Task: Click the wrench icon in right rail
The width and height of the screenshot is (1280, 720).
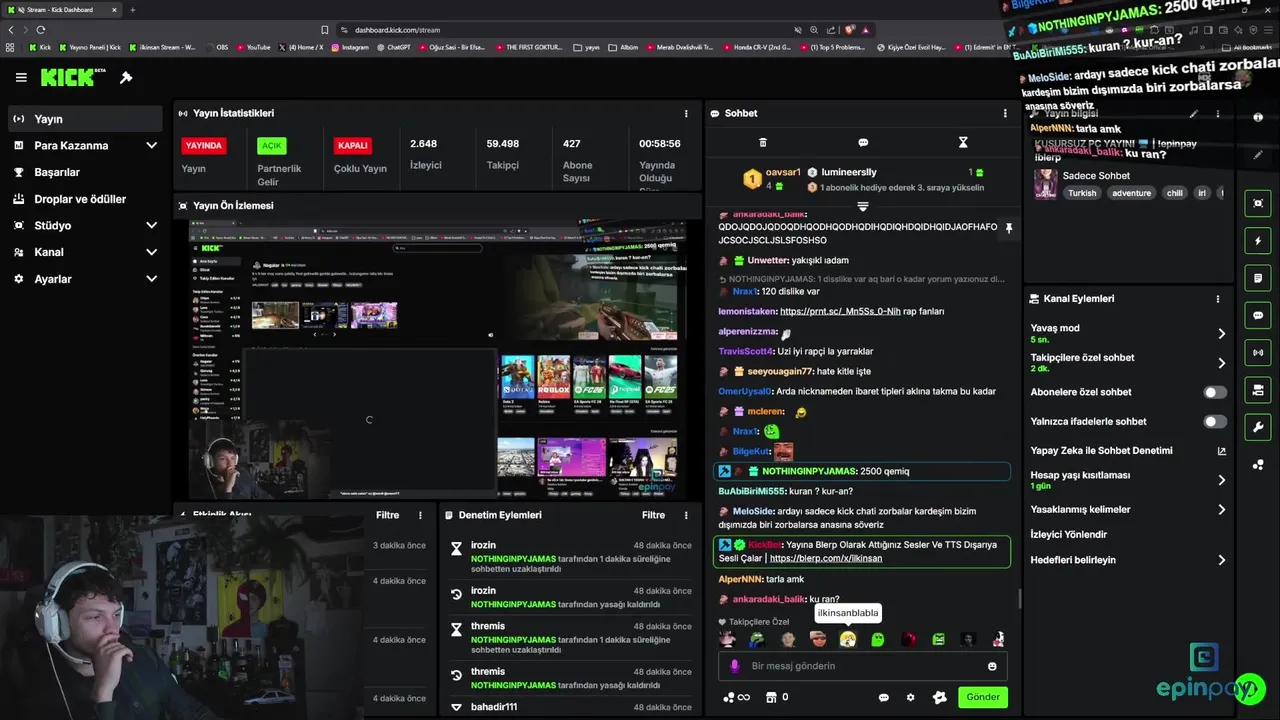Action: click(x=1258, y=427)
